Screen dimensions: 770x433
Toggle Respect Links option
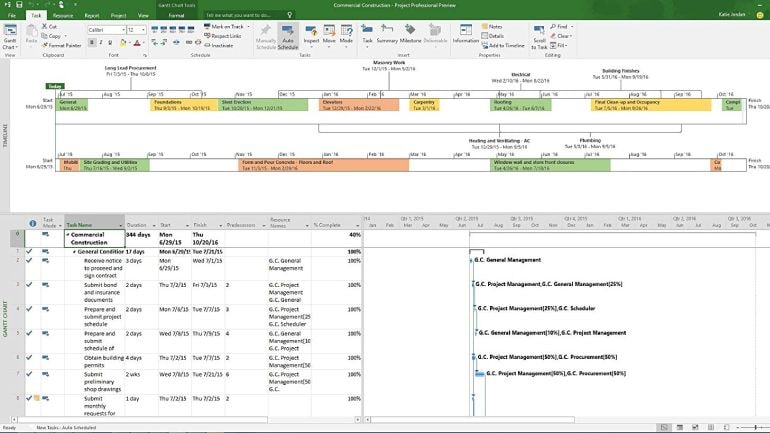pyautogui.click(x=222, y=36)
